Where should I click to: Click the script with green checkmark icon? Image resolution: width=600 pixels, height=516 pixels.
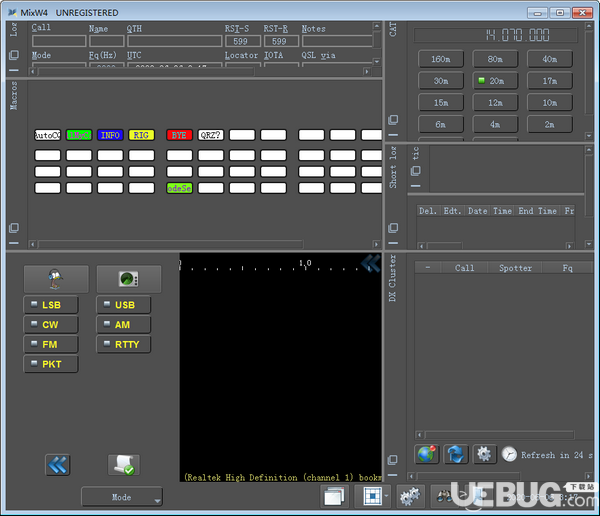(124, 465)
